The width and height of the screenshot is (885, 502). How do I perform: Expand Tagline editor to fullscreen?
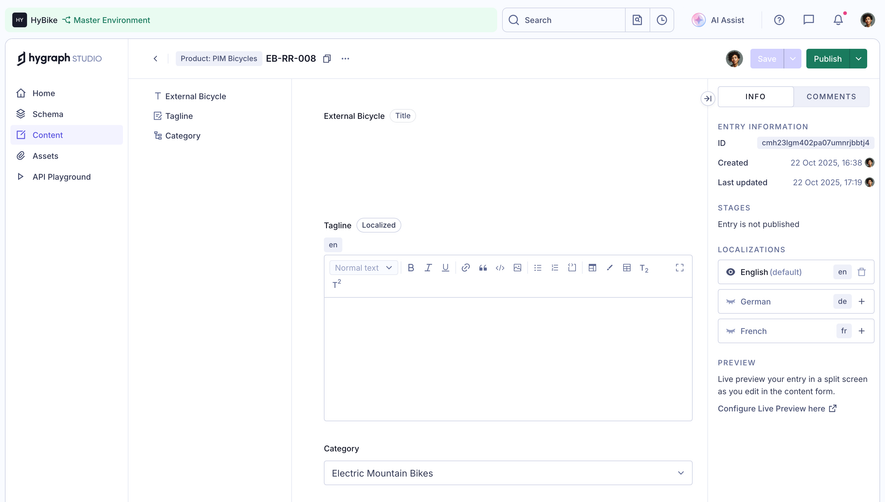(680, 268)
